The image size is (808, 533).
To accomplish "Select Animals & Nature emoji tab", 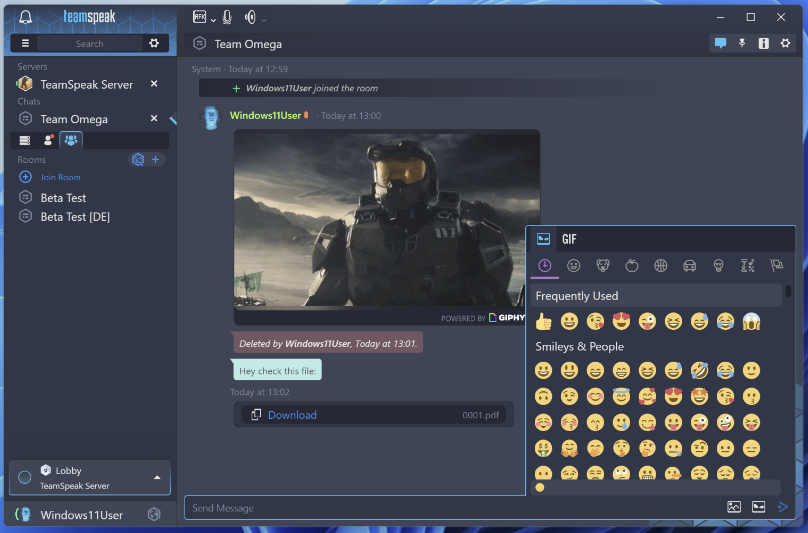I will pos(602,265).
